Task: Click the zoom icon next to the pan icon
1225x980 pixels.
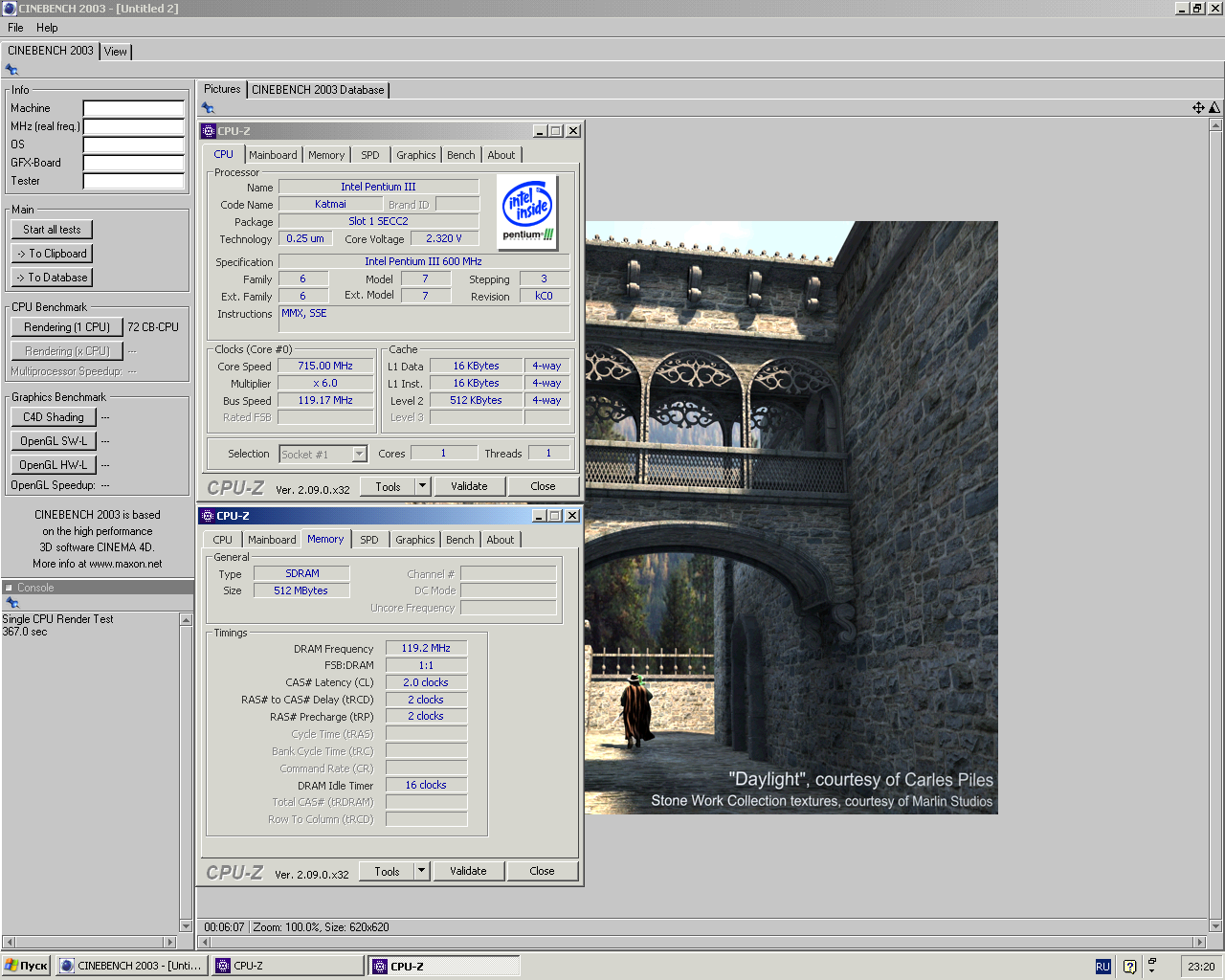Action: pyautogui.click(x=1214, y=108)
